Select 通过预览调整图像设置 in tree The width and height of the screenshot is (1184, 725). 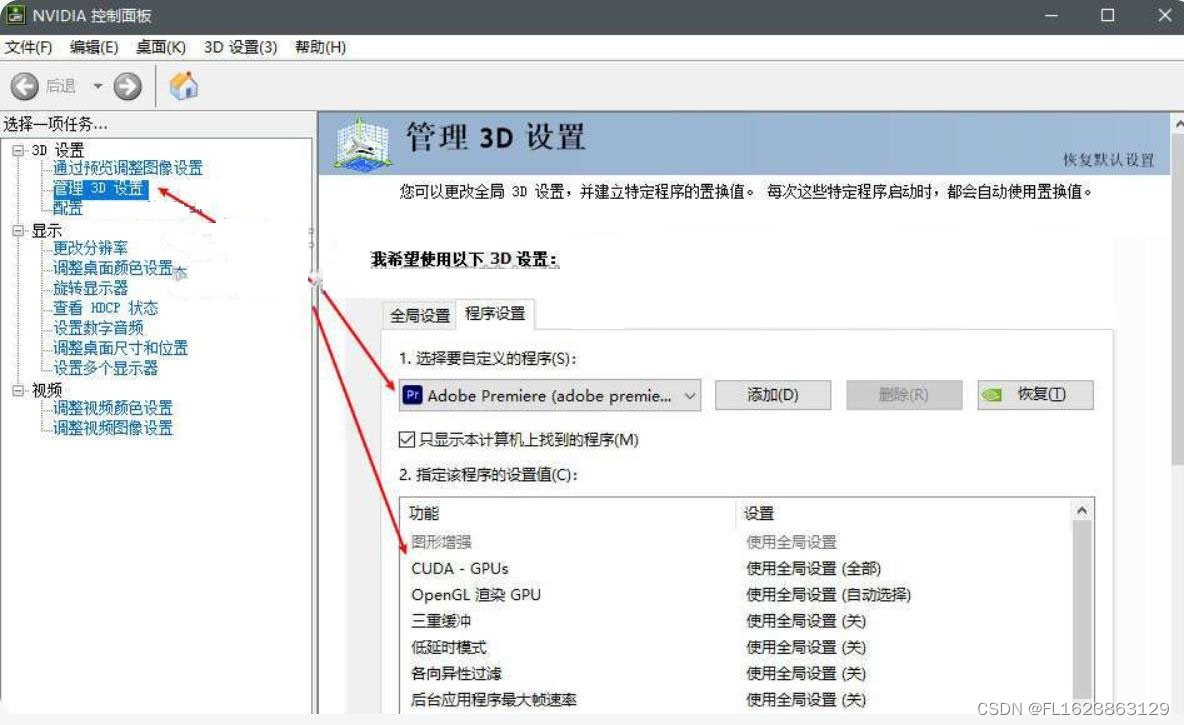(128, 168)
